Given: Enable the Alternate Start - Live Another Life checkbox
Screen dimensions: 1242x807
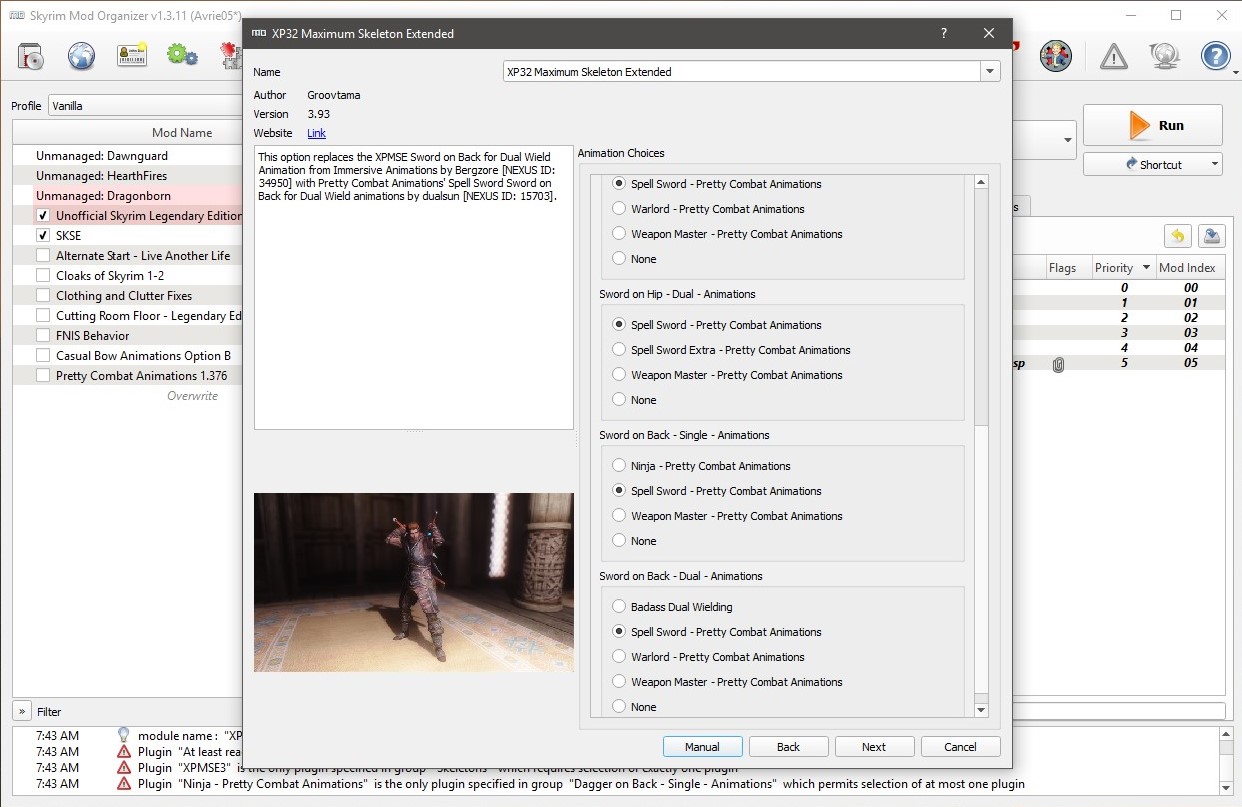Looking at the screenshot, I should pyautogui.click(x=43, y=256).
